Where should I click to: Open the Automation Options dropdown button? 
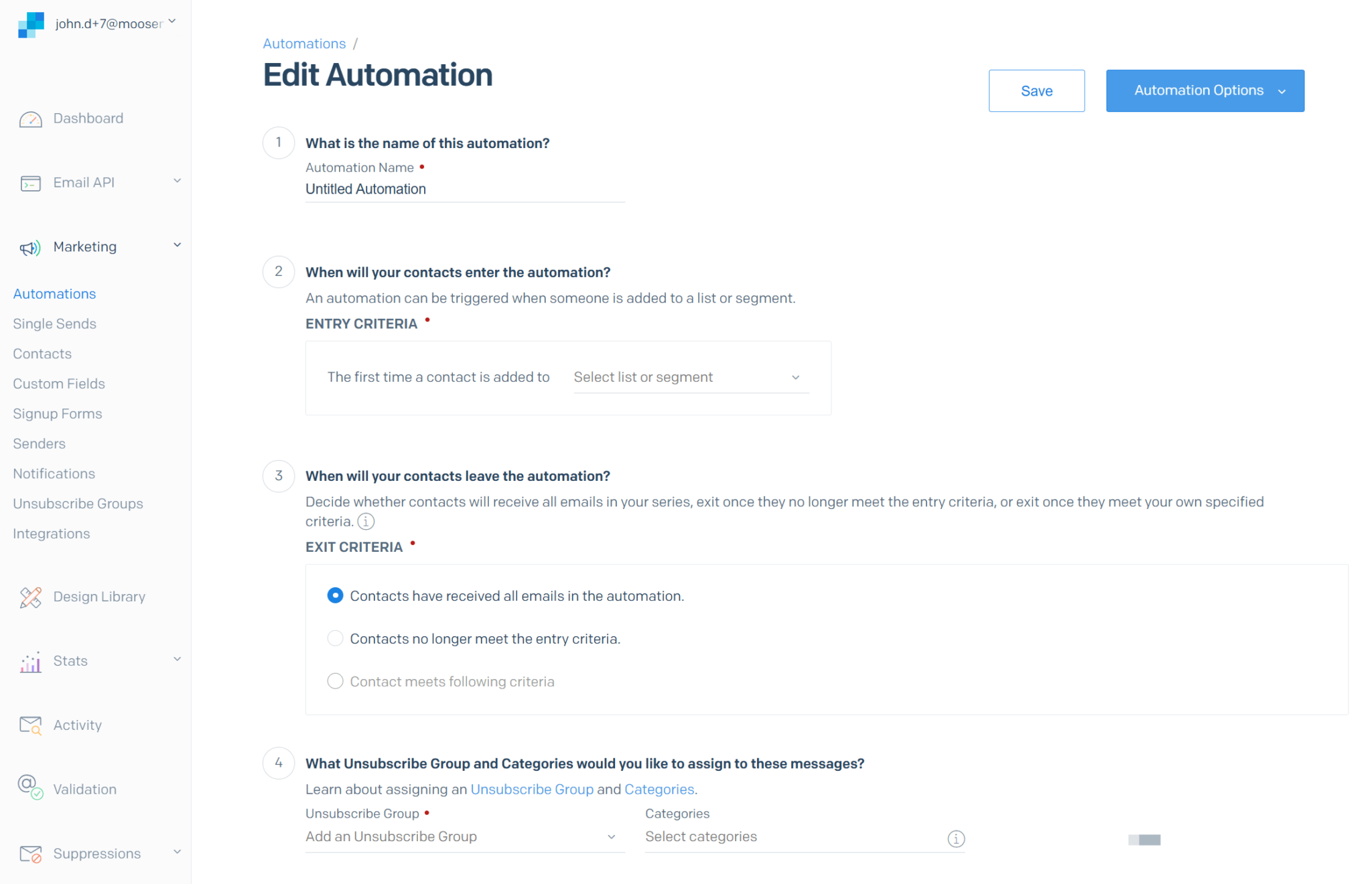click(x=1205, y=91)
